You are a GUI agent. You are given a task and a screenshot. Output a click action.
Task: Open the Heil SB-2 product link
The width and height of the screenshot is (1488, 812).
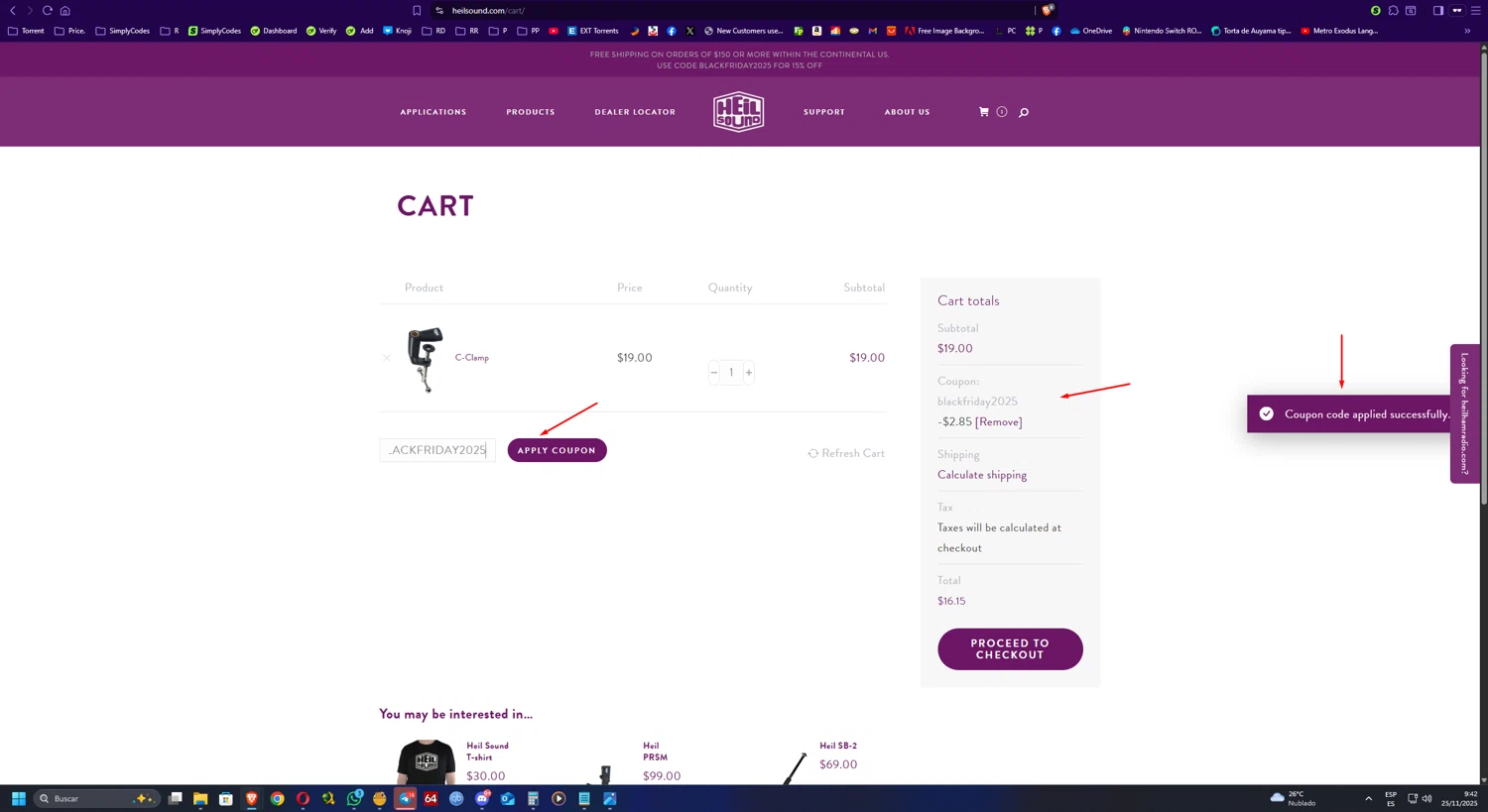pyautogui.click(x=838, y=746)
